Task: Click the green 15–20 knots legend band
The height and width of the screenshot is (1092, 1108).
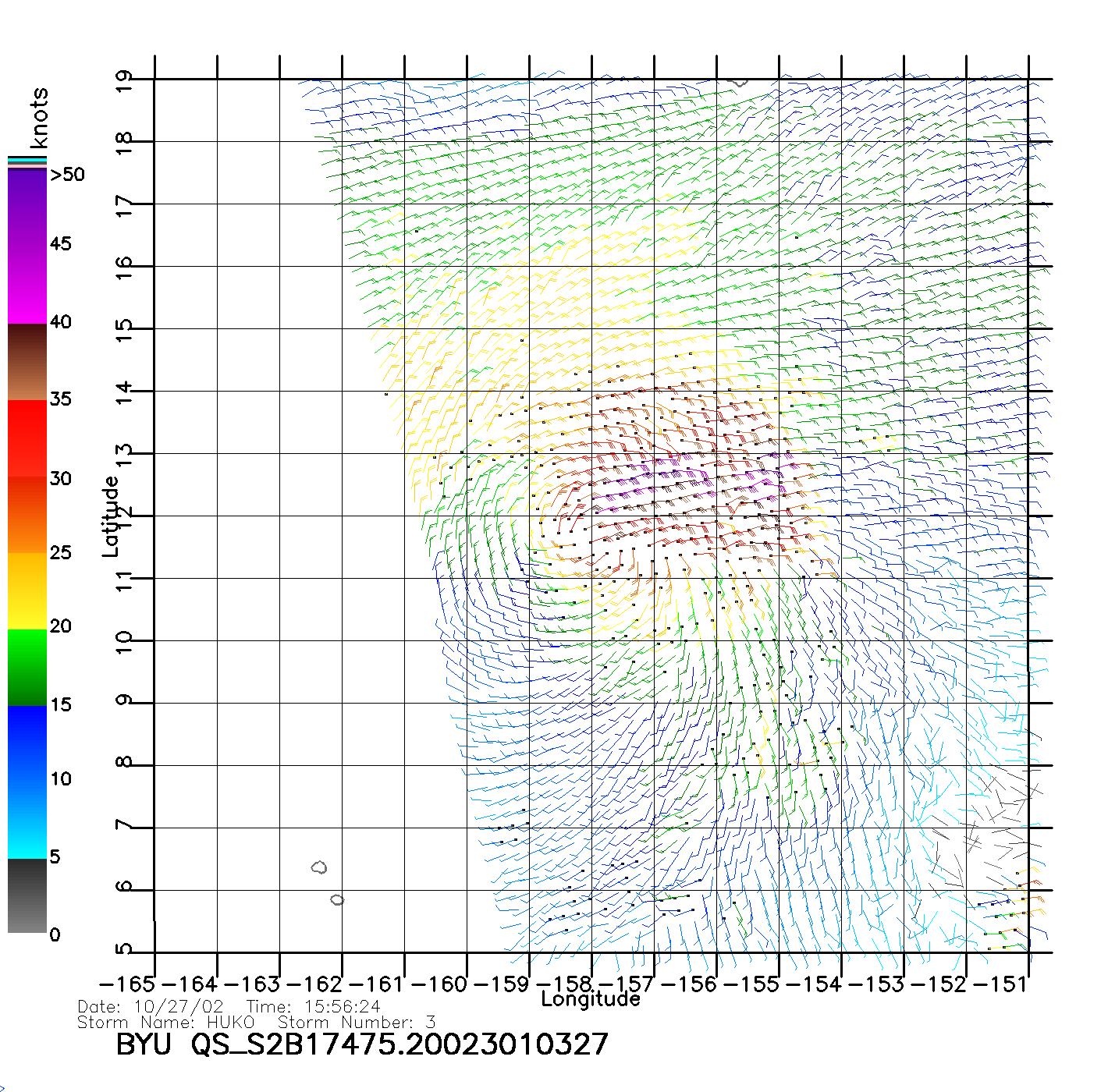Action: point(27,667)
